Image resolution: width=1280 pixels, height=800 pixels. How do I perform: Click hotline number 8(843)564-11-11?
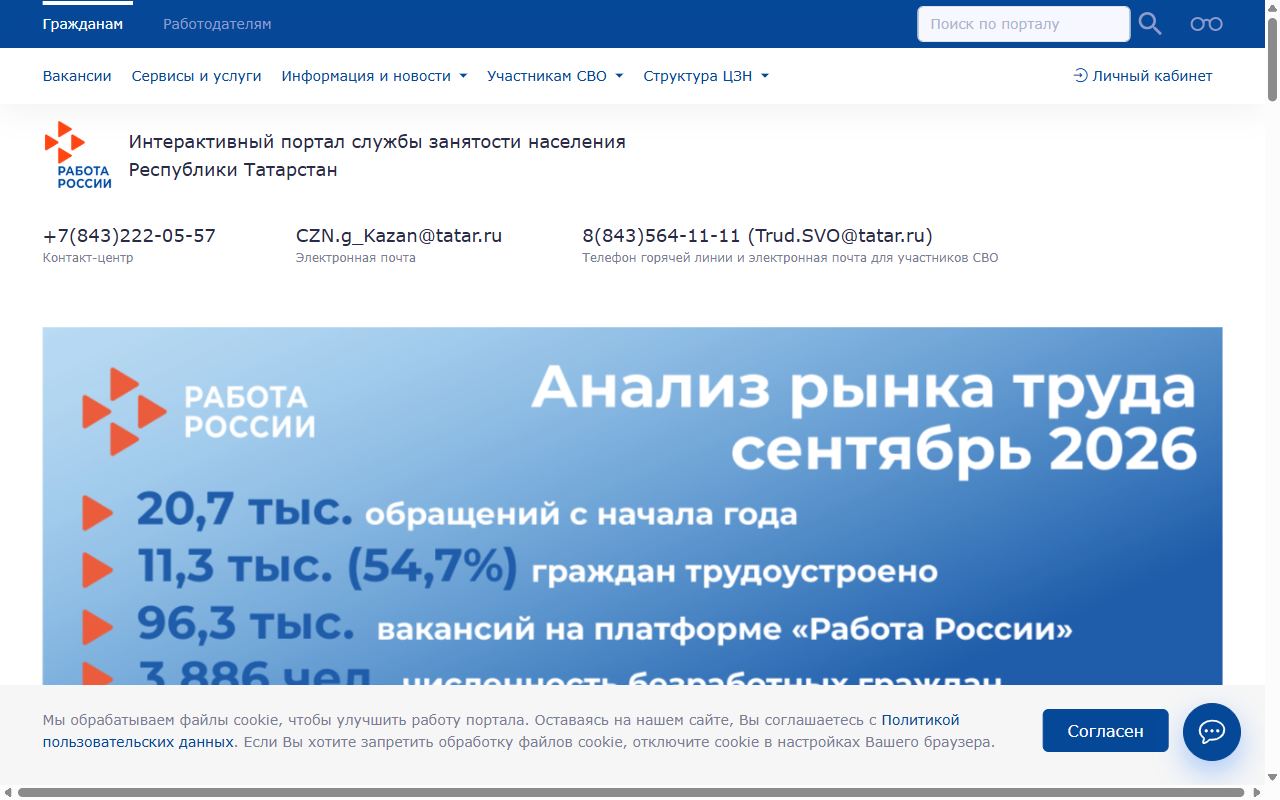[x=661, y=236]
